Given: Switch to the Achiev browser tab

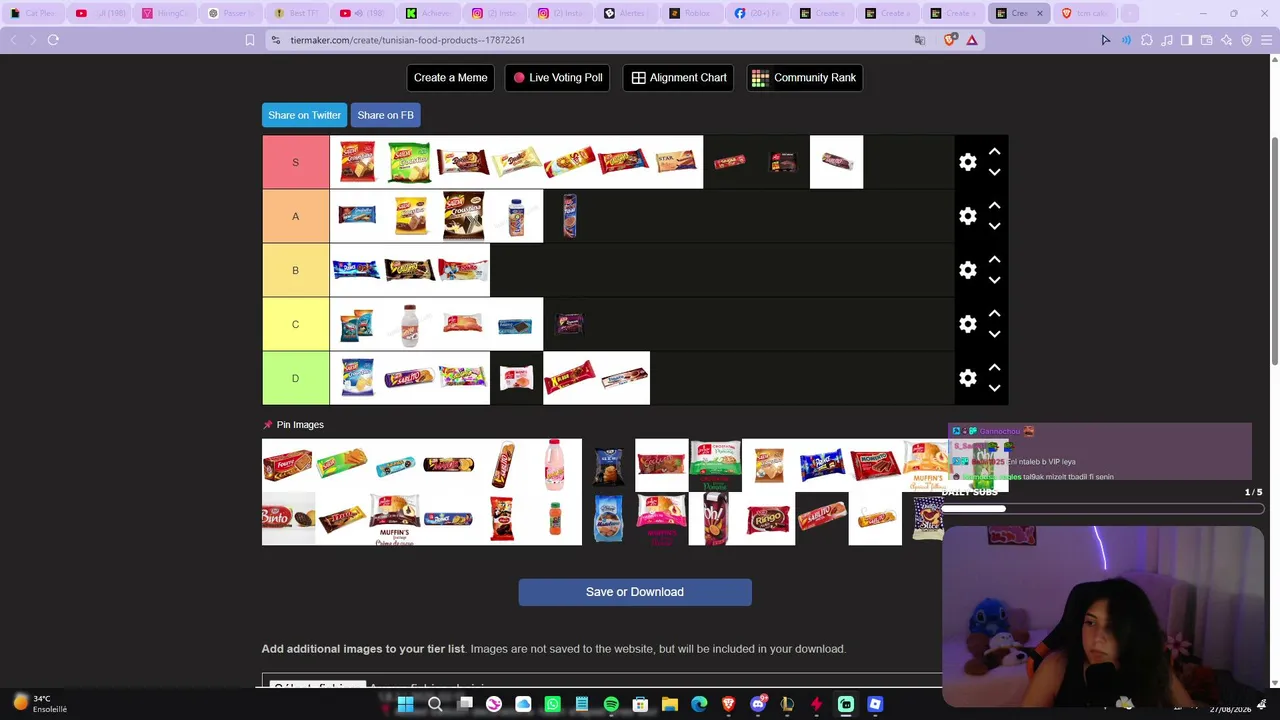Looking at the screenshot, I should 429,13.
